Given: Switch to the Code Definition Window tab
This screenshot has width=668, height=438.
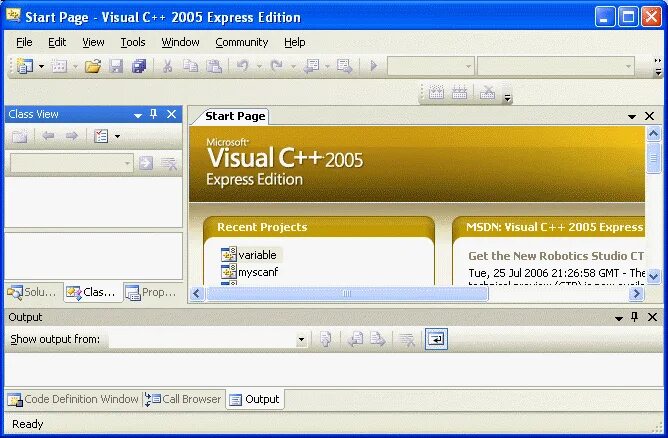Looking at the screenshot, I should (73, 399).
